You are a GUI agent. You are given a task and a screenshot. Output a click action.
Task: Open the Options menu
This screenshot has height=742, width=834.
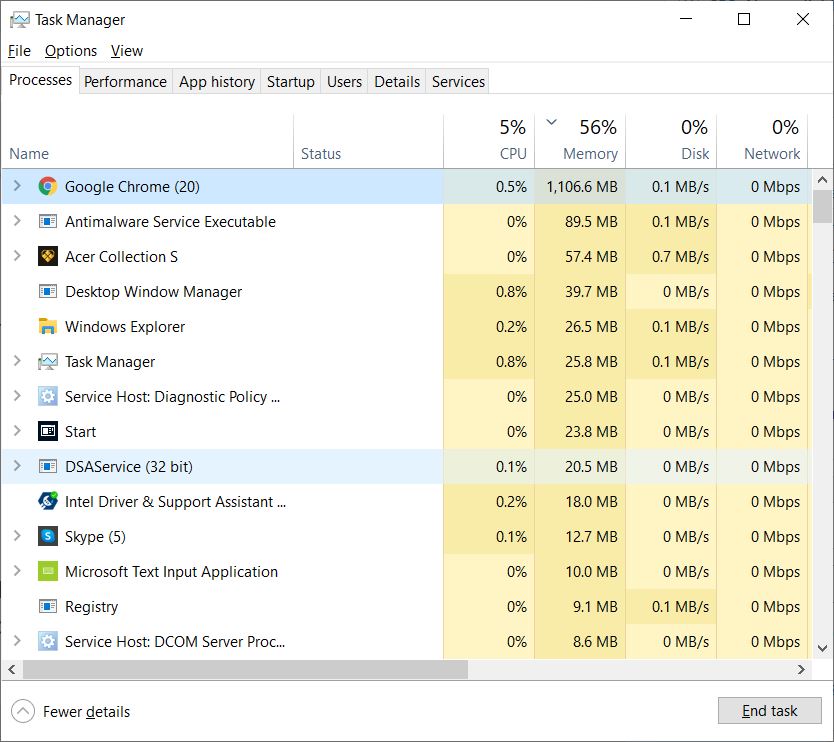(x=71, y=51)
